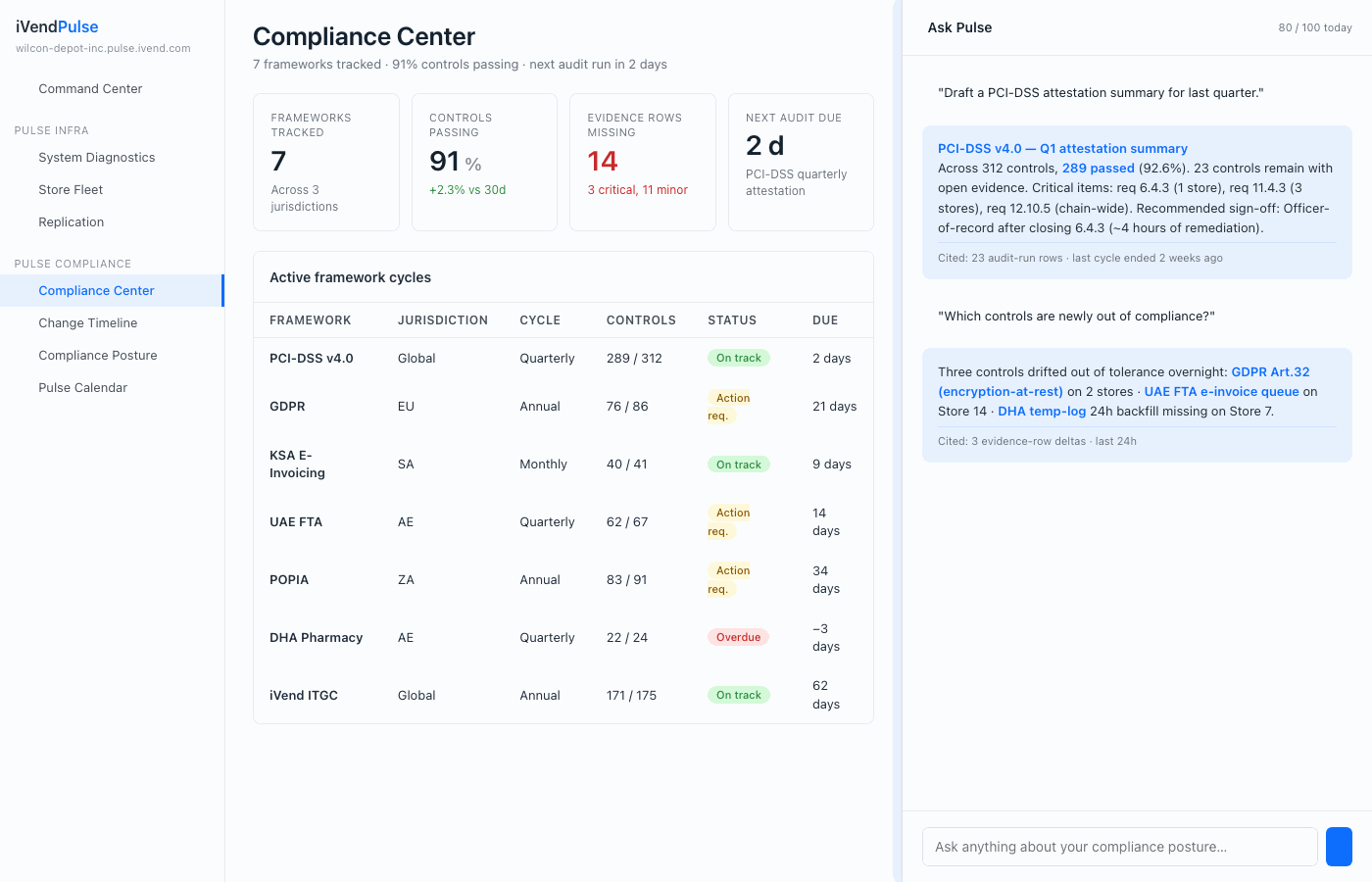Click Action req. badge in GDPR row

pyautogui.click(x=730, y=406)
